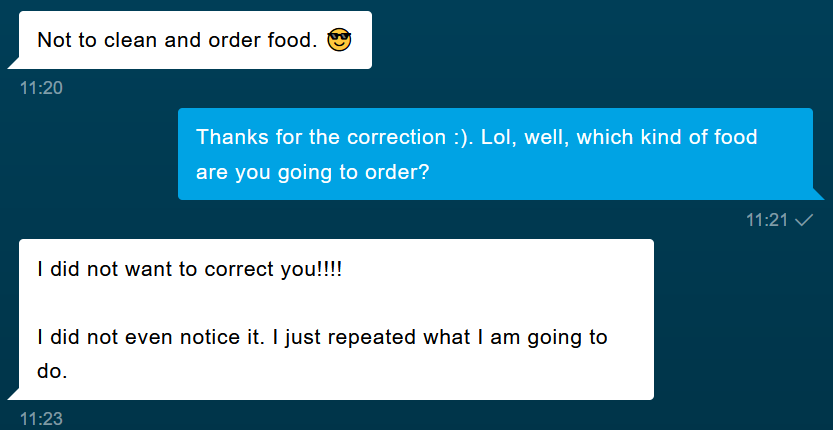833x430 pixels.
Task: Click the sent checkmark beside 11:21
Action: 804,220
